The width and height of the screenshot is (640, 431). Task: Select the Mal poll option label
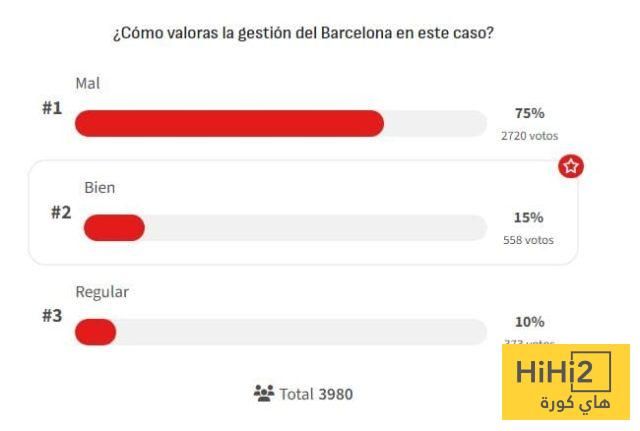[88, 83]
